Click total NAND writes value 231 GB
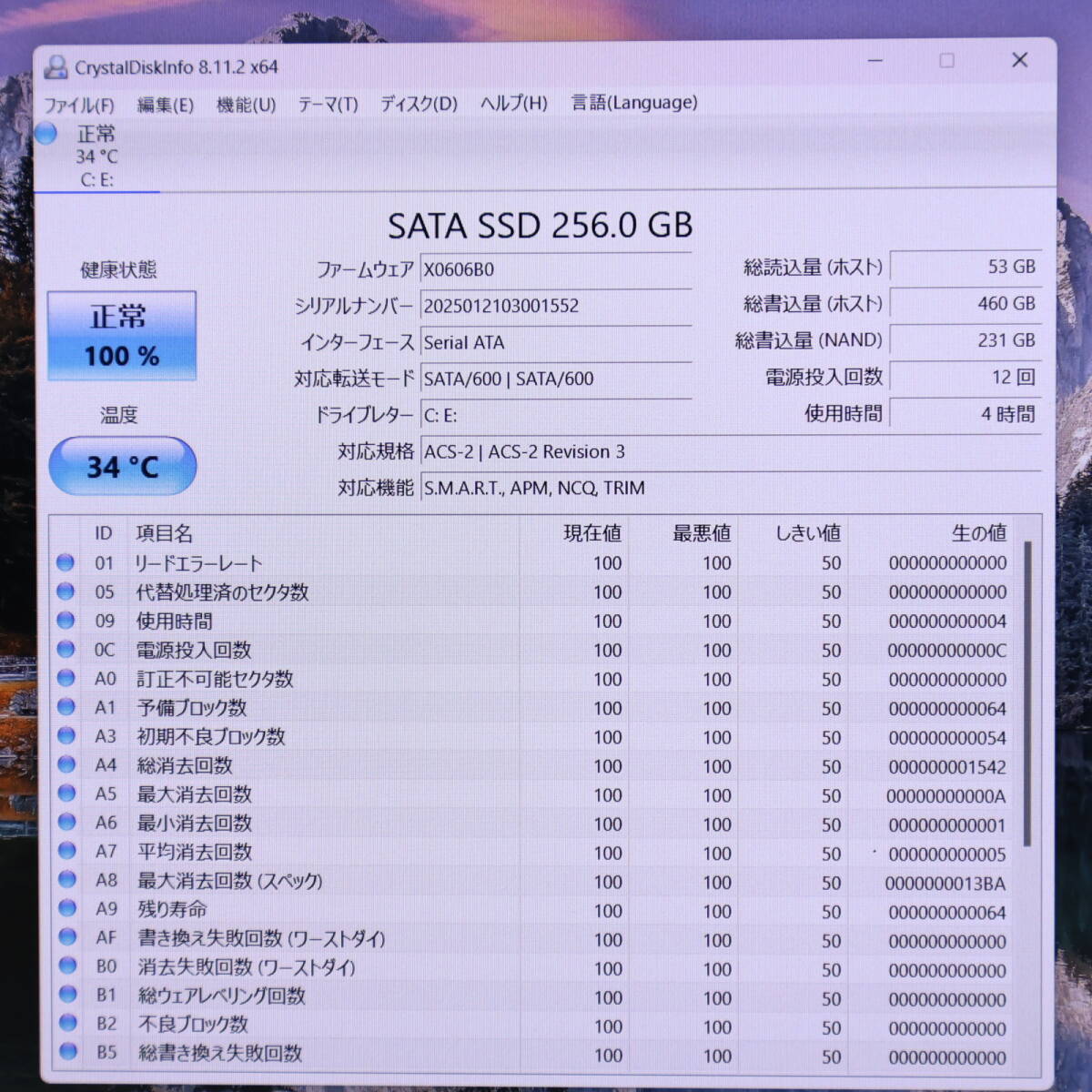Viewport: 1092px width, 1092px height. pyautogui.click(x=966, y=340)
